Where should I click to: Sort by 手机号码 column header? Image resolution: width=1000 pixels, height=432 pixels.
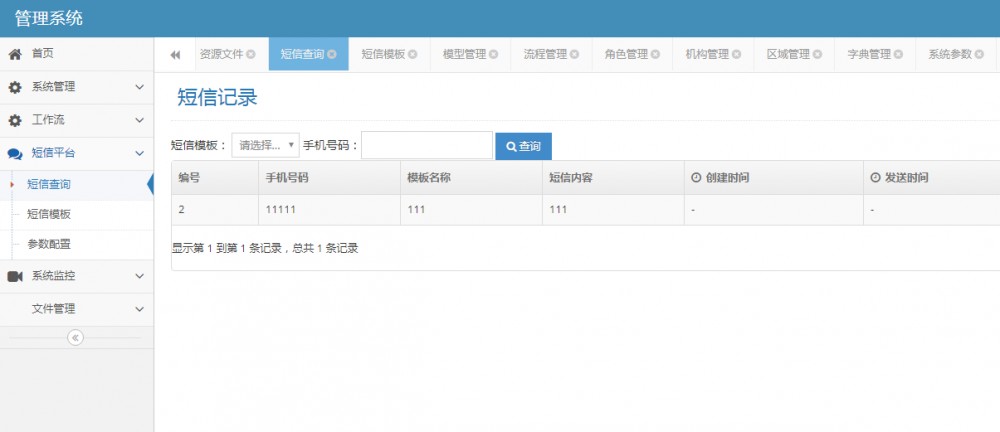329,178
